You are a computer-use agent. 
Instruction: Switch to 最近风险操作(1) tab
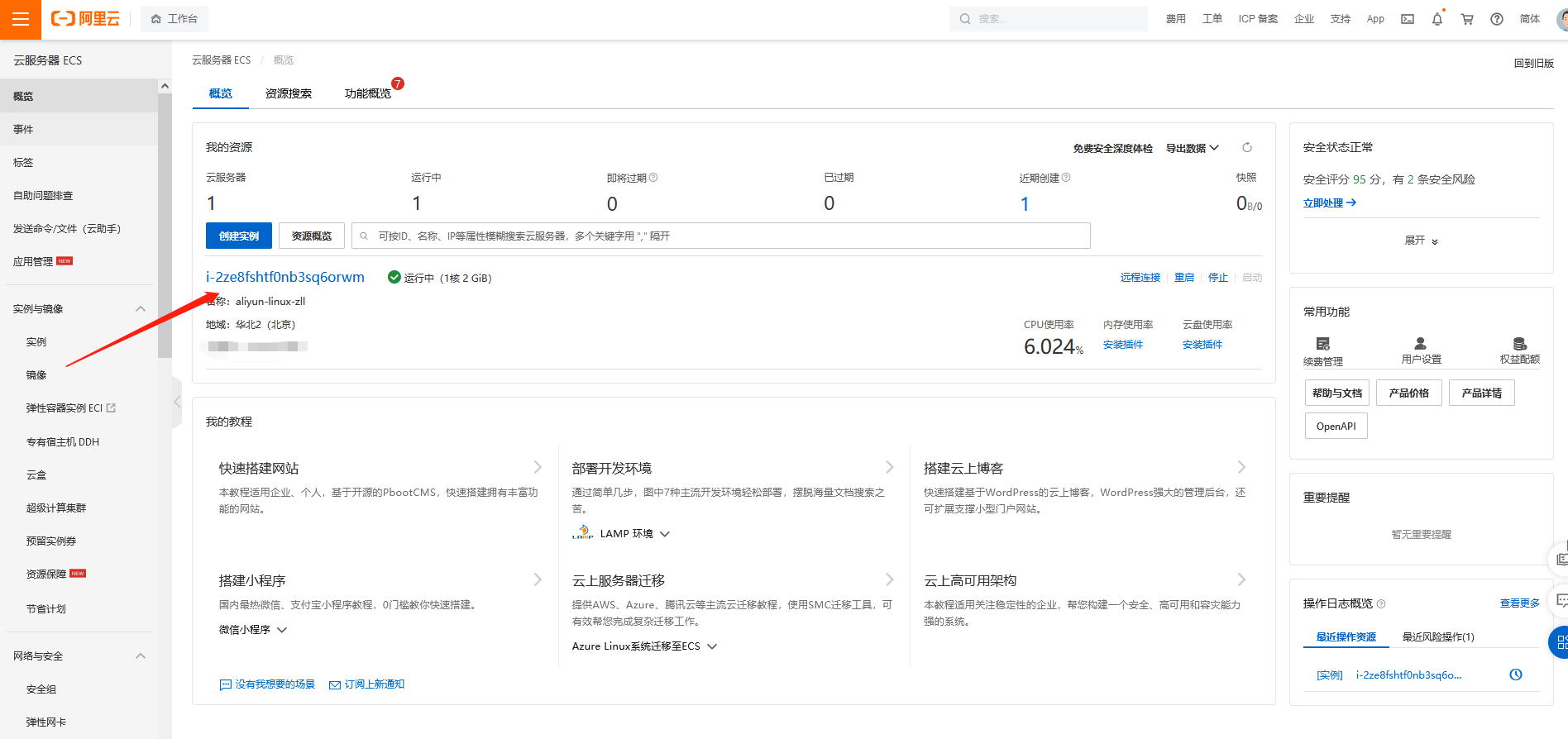(1438, 636)
